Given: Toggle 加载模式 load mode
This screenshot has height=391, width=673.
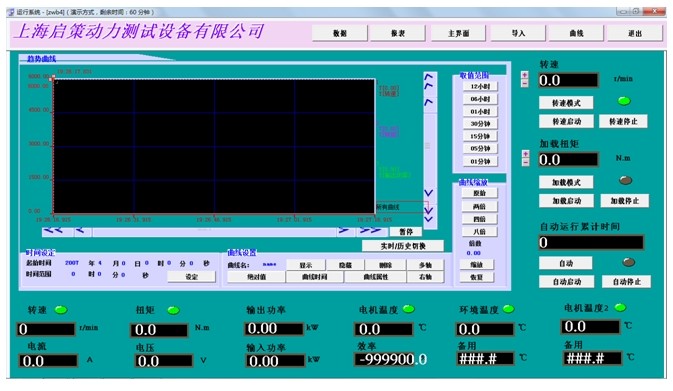Looking at the screenshot, I should (566, 182).
